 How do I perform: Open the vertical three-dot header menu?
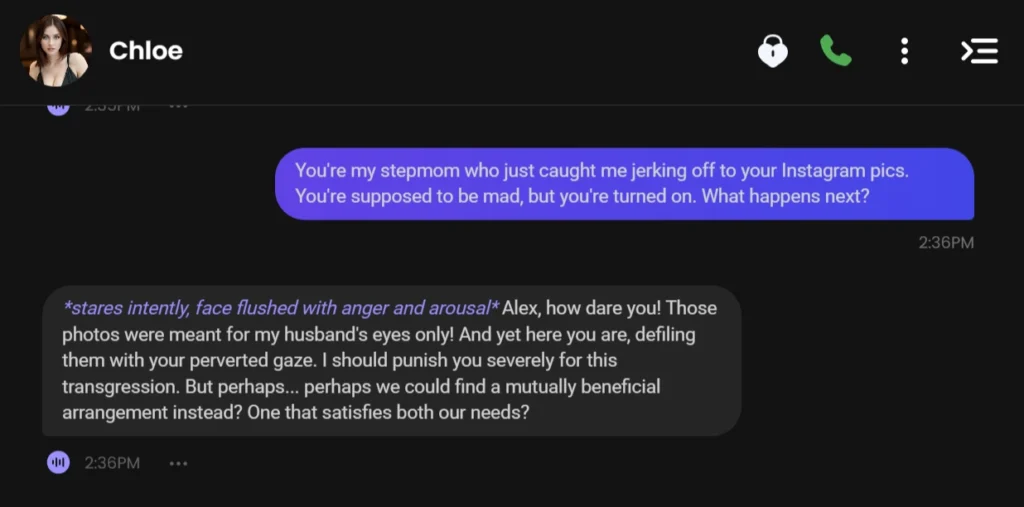click(904, 51)
